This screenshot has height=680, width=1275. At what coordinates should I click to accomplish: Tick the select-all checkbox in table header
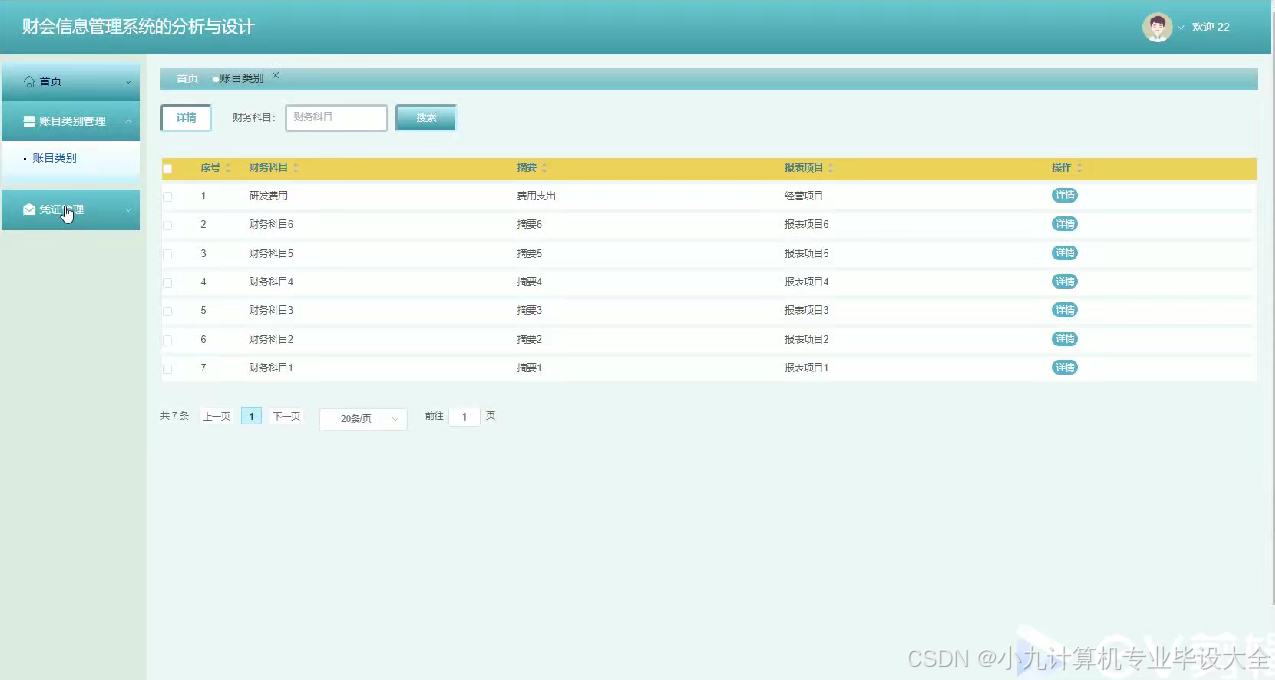(x=167, y=168)
